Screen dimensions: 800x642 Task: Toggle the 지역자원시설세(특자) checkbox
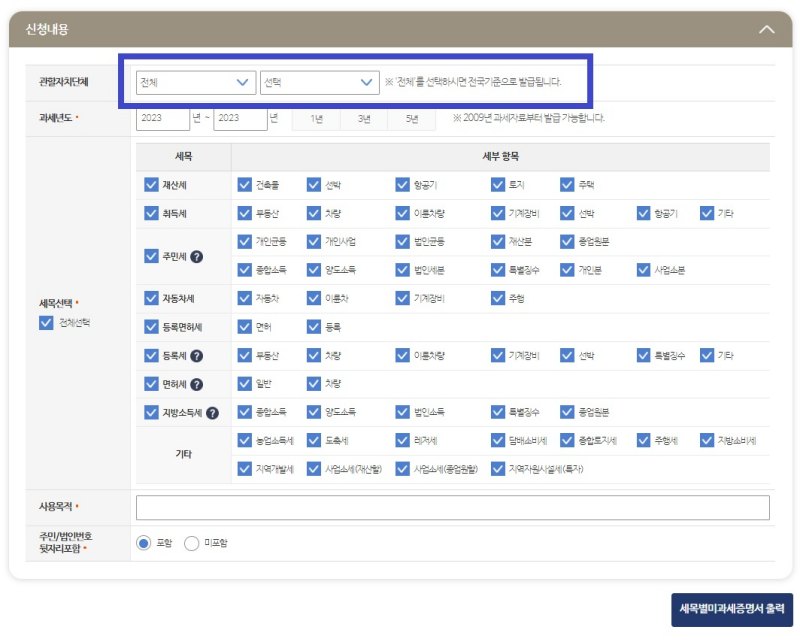[498, 468]
